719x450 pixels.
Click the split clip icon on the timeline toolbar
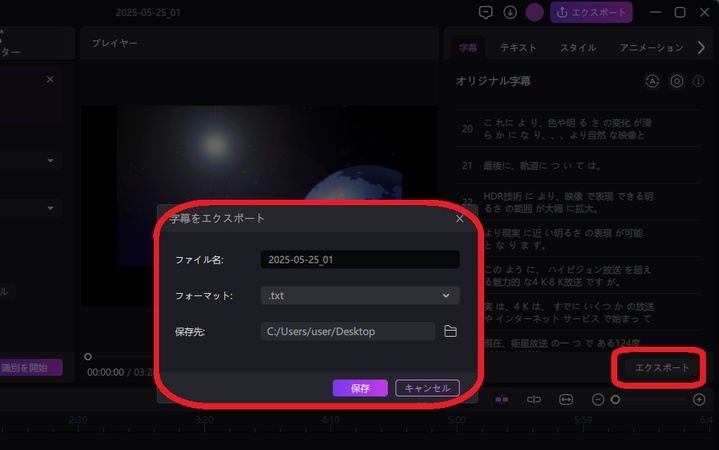534,400
